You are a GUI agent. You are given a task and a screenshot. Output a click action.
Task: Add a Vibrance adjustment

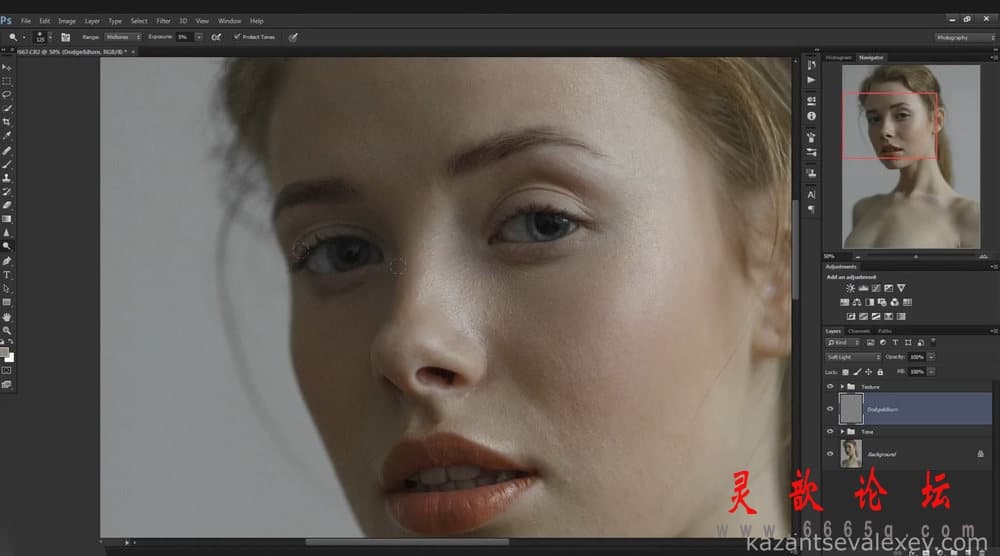pyautogui.click(x=901, y=288)
